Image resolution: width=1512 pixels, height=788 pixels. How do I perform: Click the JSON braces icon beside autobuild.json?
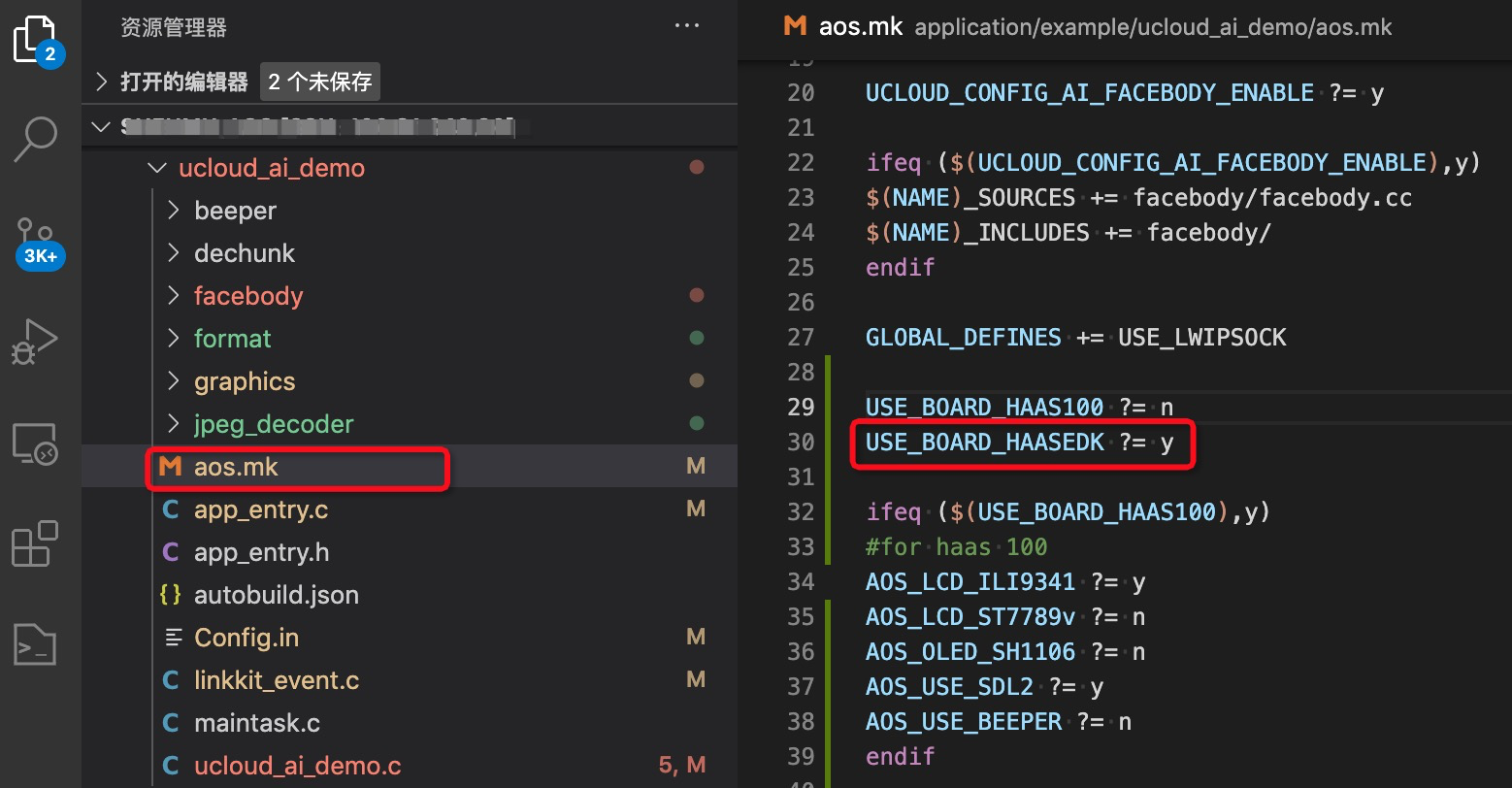click(x=171, y=595)
